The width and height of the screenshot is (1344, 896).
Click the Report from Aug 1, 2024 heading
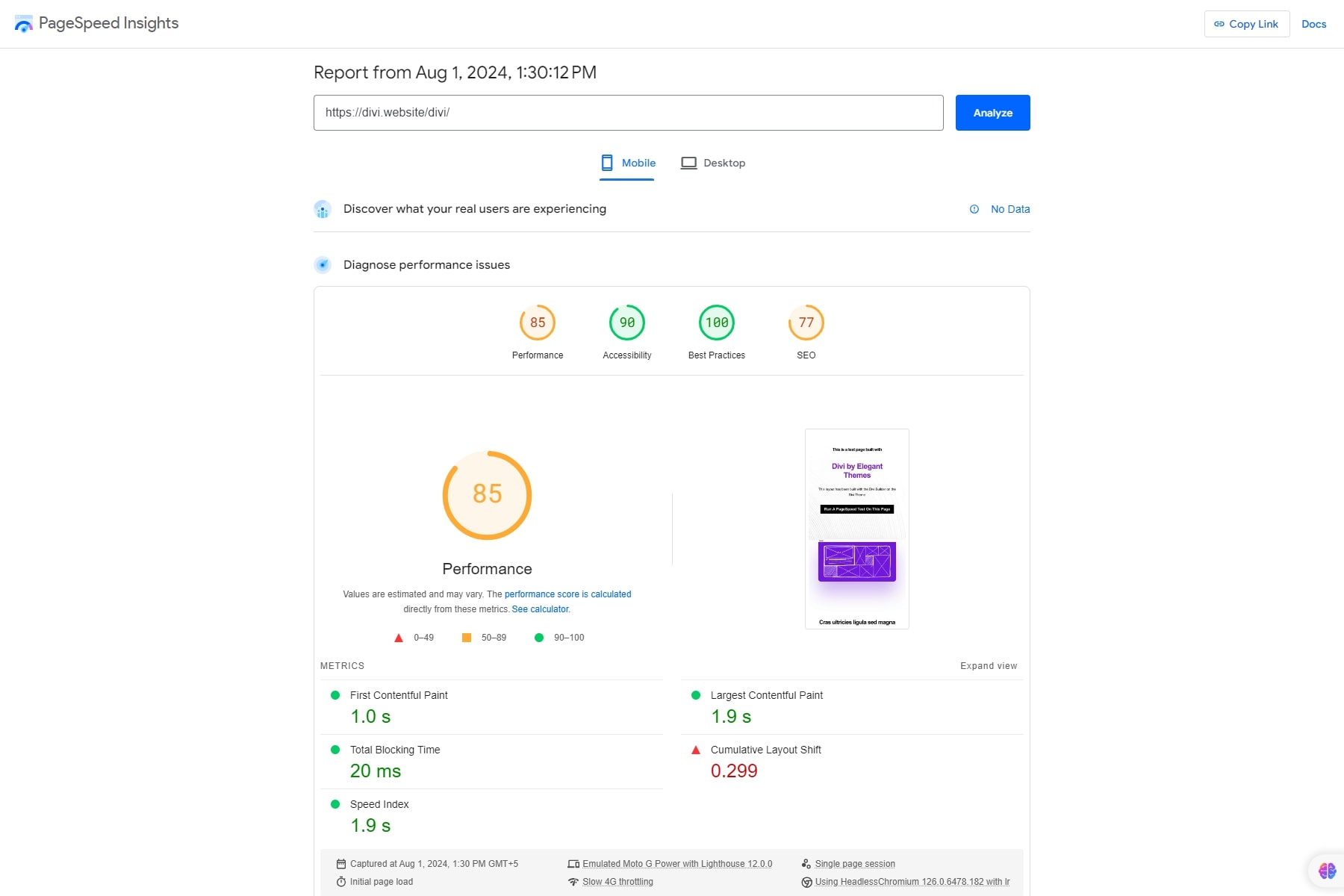(455, 72)
